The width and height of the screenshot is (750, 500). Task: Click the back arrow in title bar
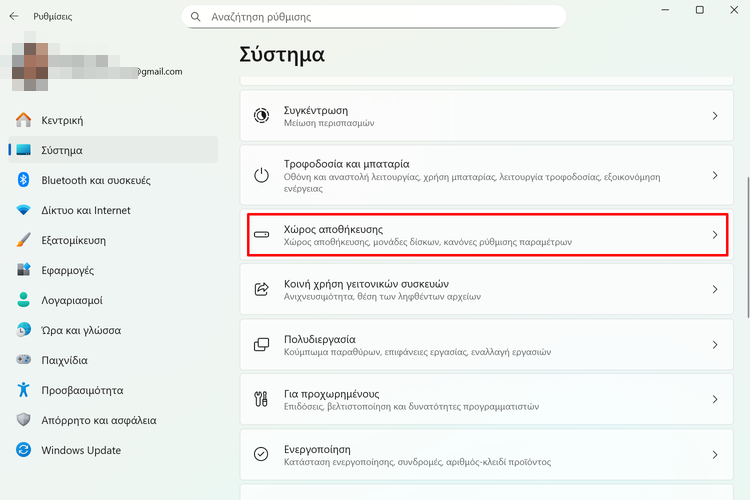[x=14, y=16]
